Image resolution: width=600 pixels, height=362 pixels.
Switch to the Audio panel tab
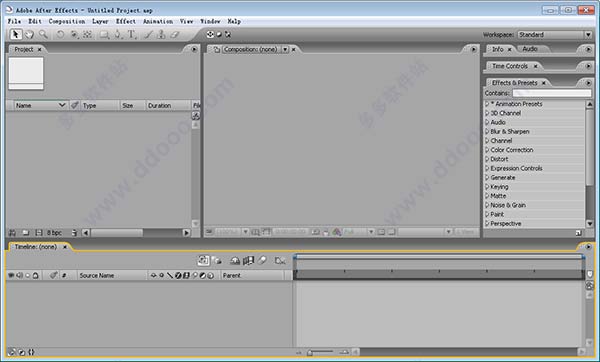[530, 49]
